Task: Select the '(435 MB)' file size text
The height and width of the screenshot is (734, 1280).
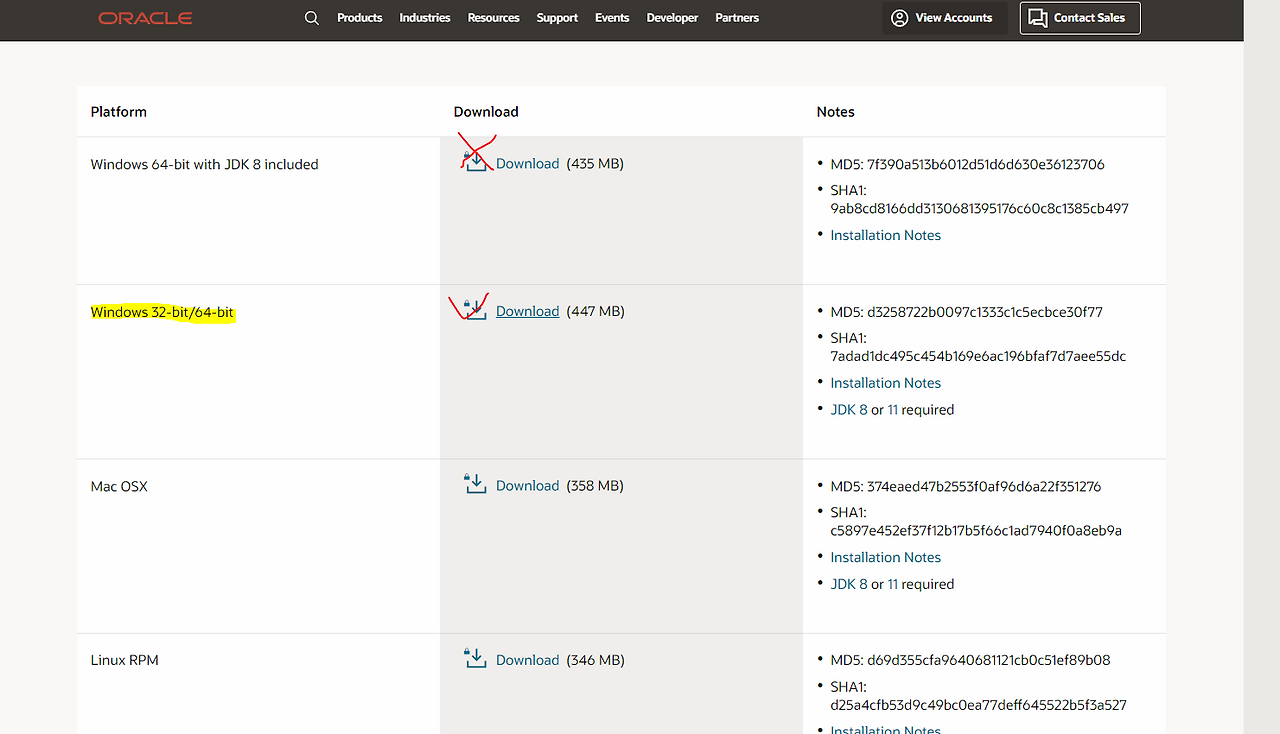Action: pos(595,163)
